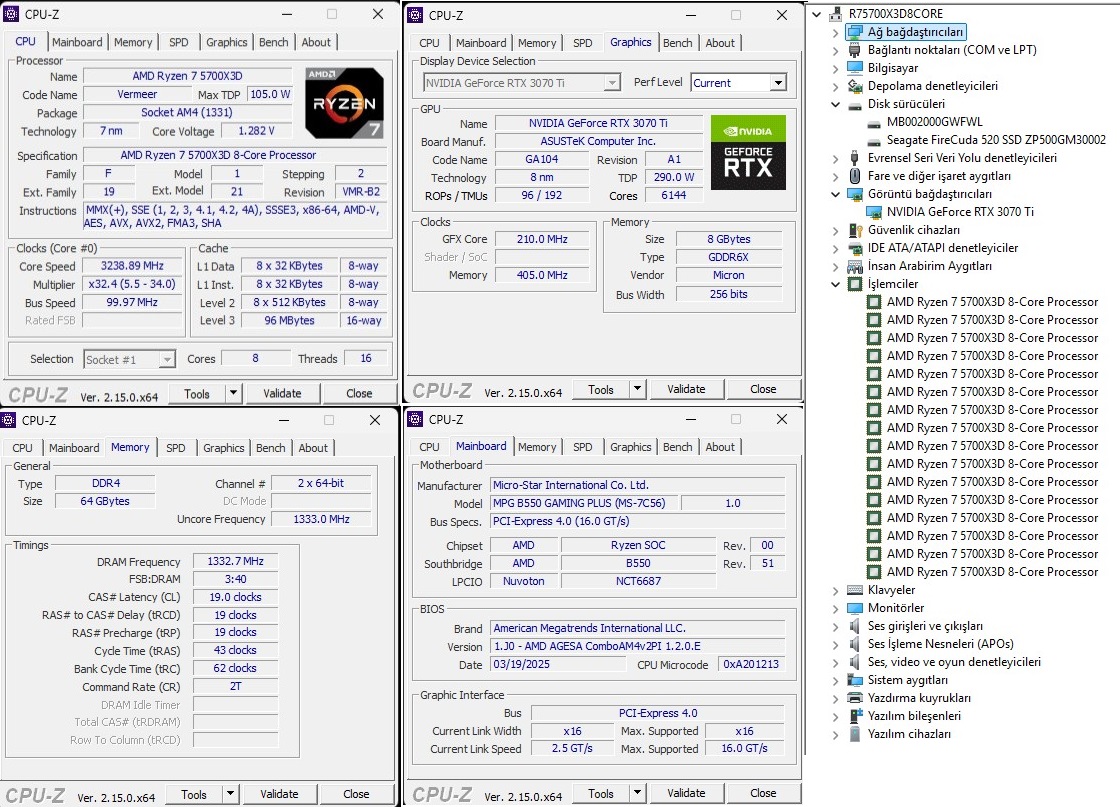The width and height of the screenshot is (1120, 807).
Task: Click the AMD Ryzen 7 logo image
Action: (344, 104)
